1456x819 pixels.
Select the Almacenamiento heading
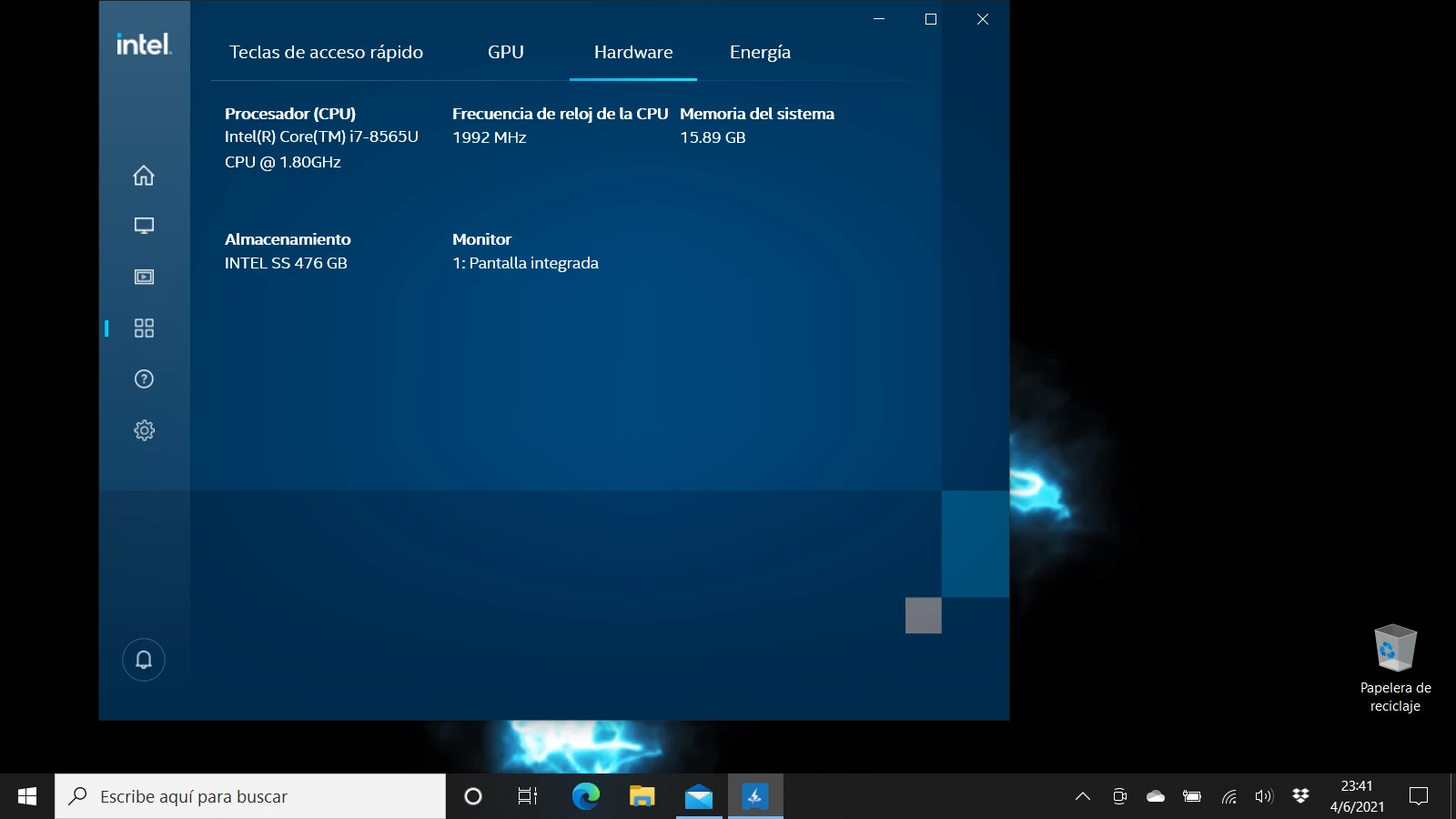click(288, 239)
